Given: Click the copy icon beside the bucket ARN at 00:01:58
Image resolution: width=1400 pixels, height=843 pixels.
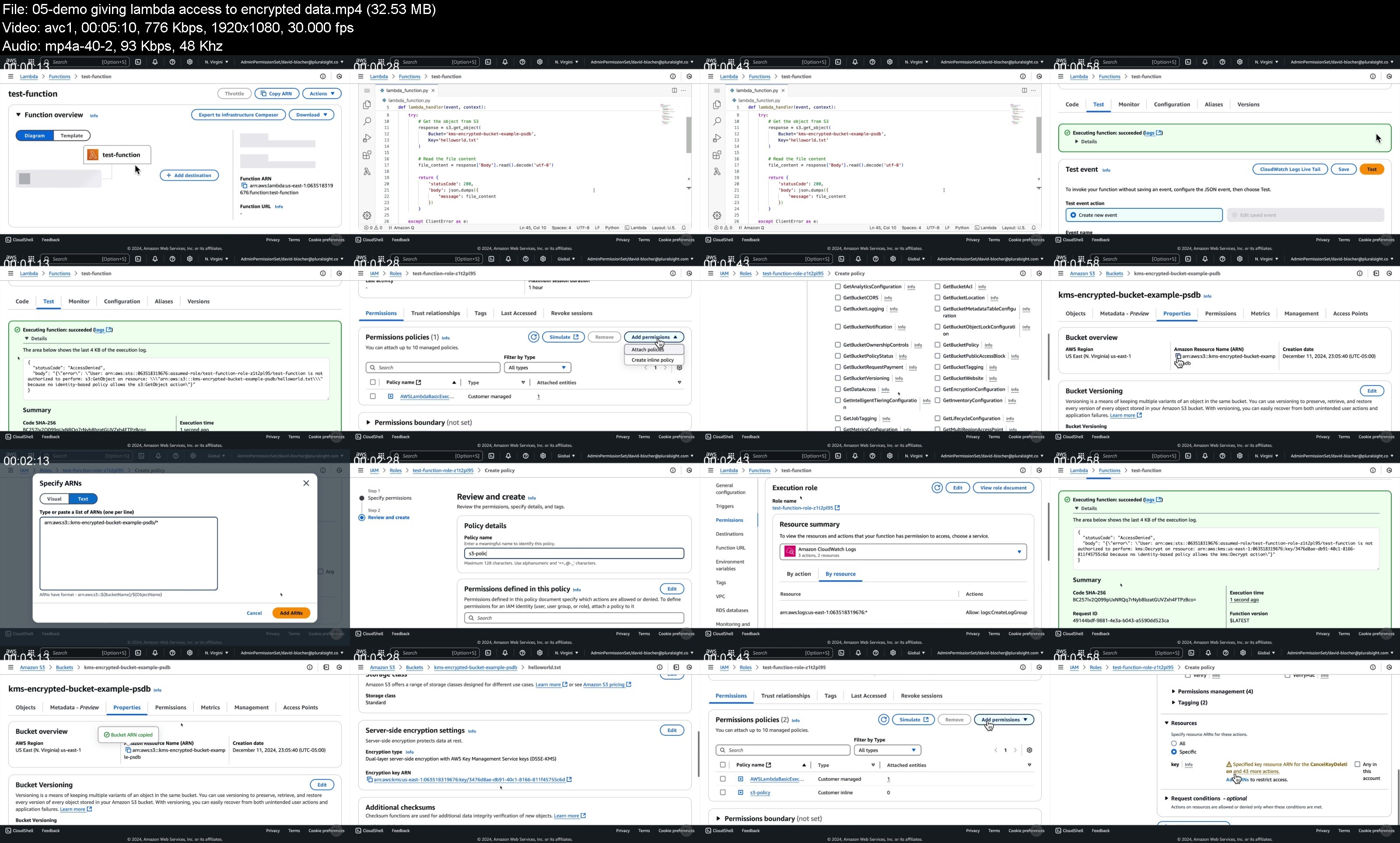Looking at the screenshot, I should 1178,356.
